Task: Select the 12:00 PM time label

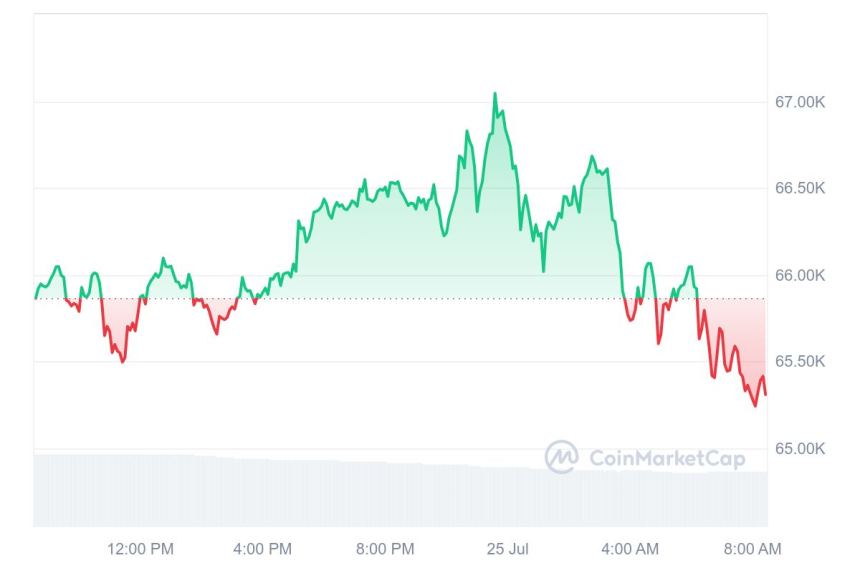Action: coord(141,548)
